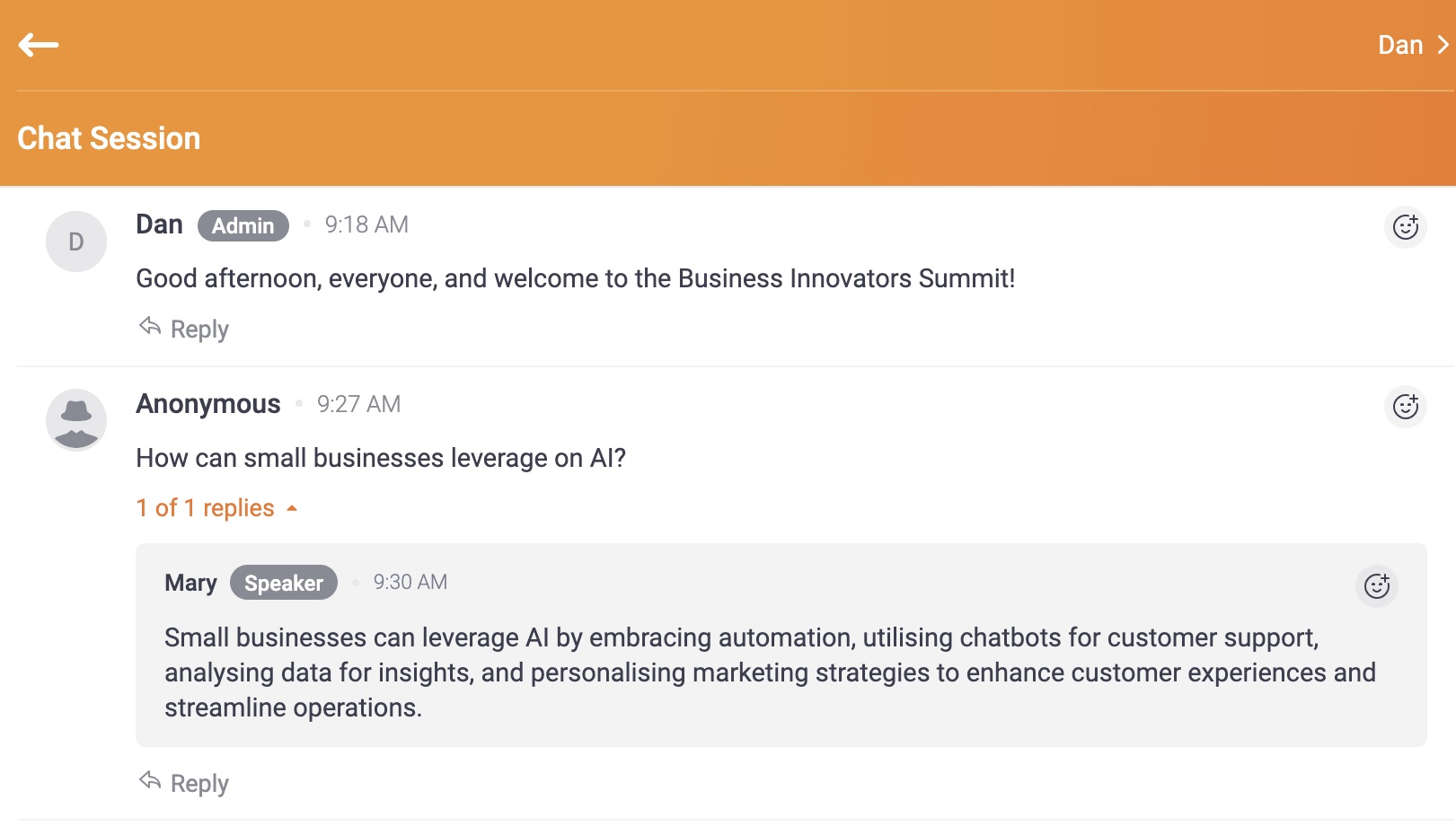
Task: Click reply arrow icon under Dan's message
Action: click(150, 326)
